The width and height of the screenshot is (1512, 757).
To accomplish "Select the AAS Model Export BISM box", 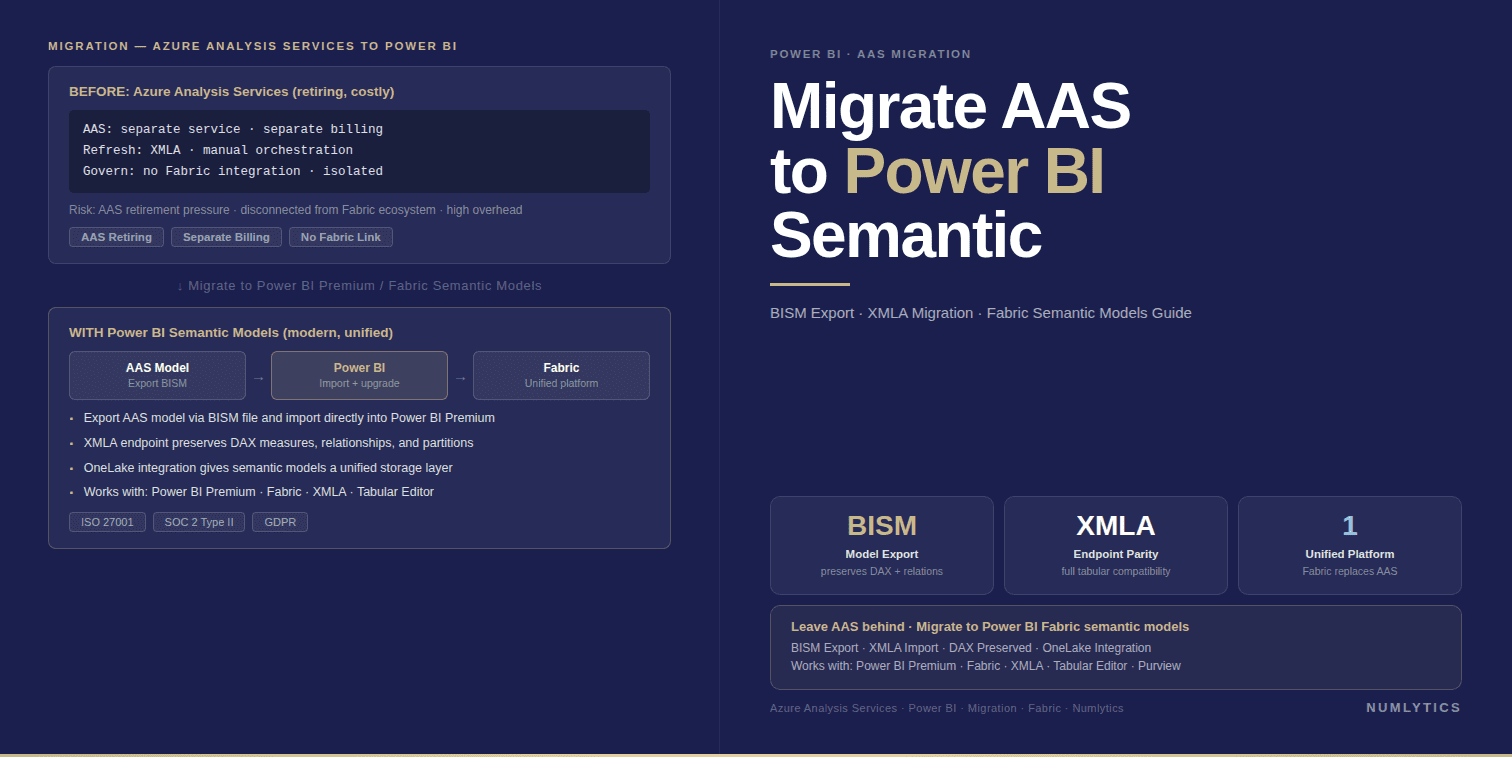I will point(157,375).
